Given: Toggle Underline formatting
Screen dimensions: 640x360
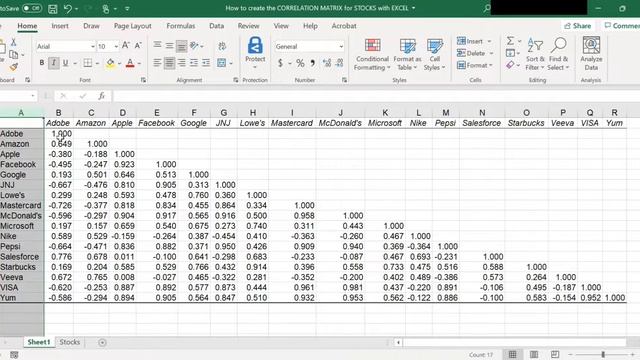Looking at the screenshot, I should click(x=65, y=63).
